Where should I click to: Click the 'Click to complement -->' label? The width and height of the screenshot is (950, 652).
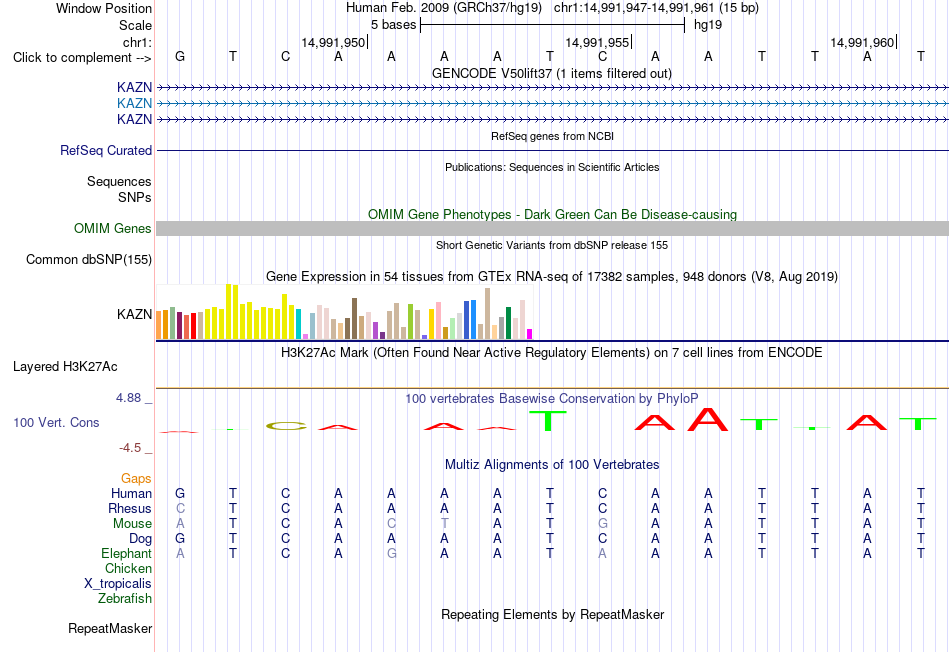point(82,58)
